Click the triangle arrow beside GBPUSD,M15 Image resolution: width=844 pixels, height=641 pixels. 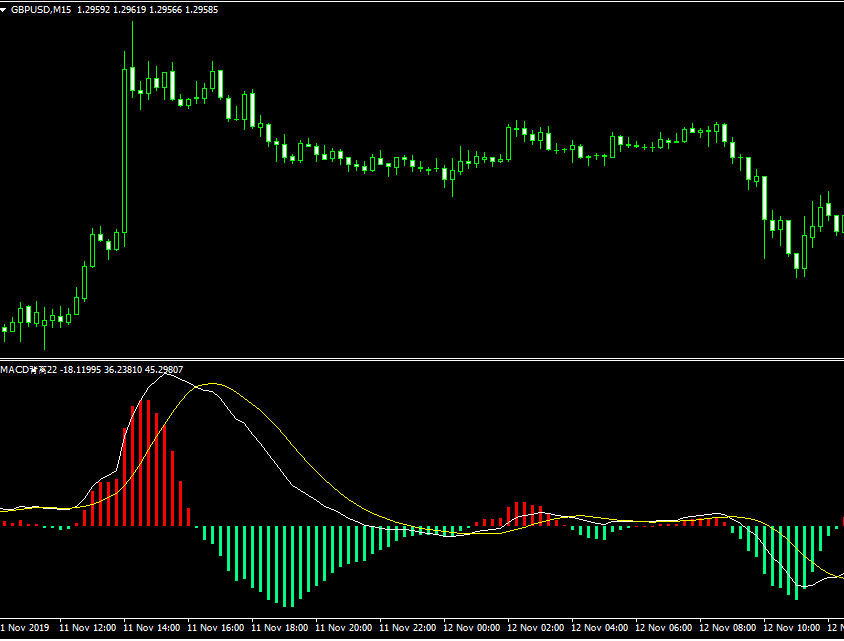coord(5,9)
